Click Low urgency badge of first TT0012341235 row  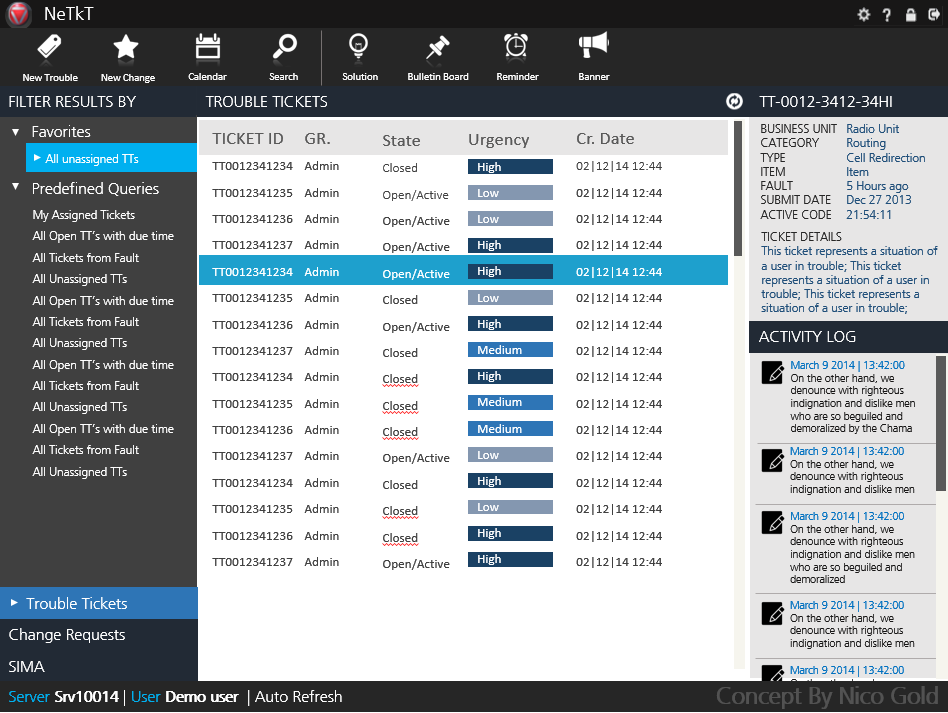click(510, 193)
